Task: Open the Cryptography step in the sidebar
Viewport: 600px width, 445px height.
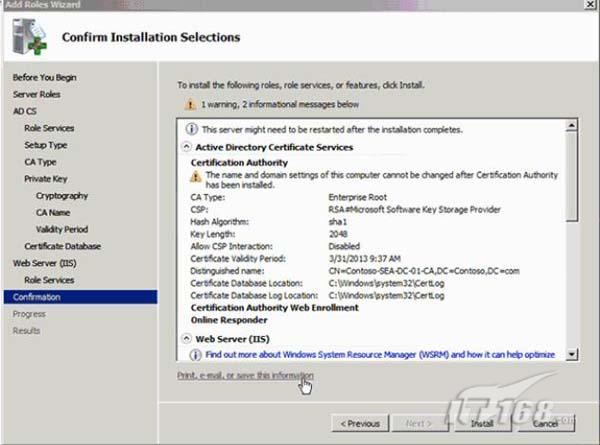Action: pos(62,195)
